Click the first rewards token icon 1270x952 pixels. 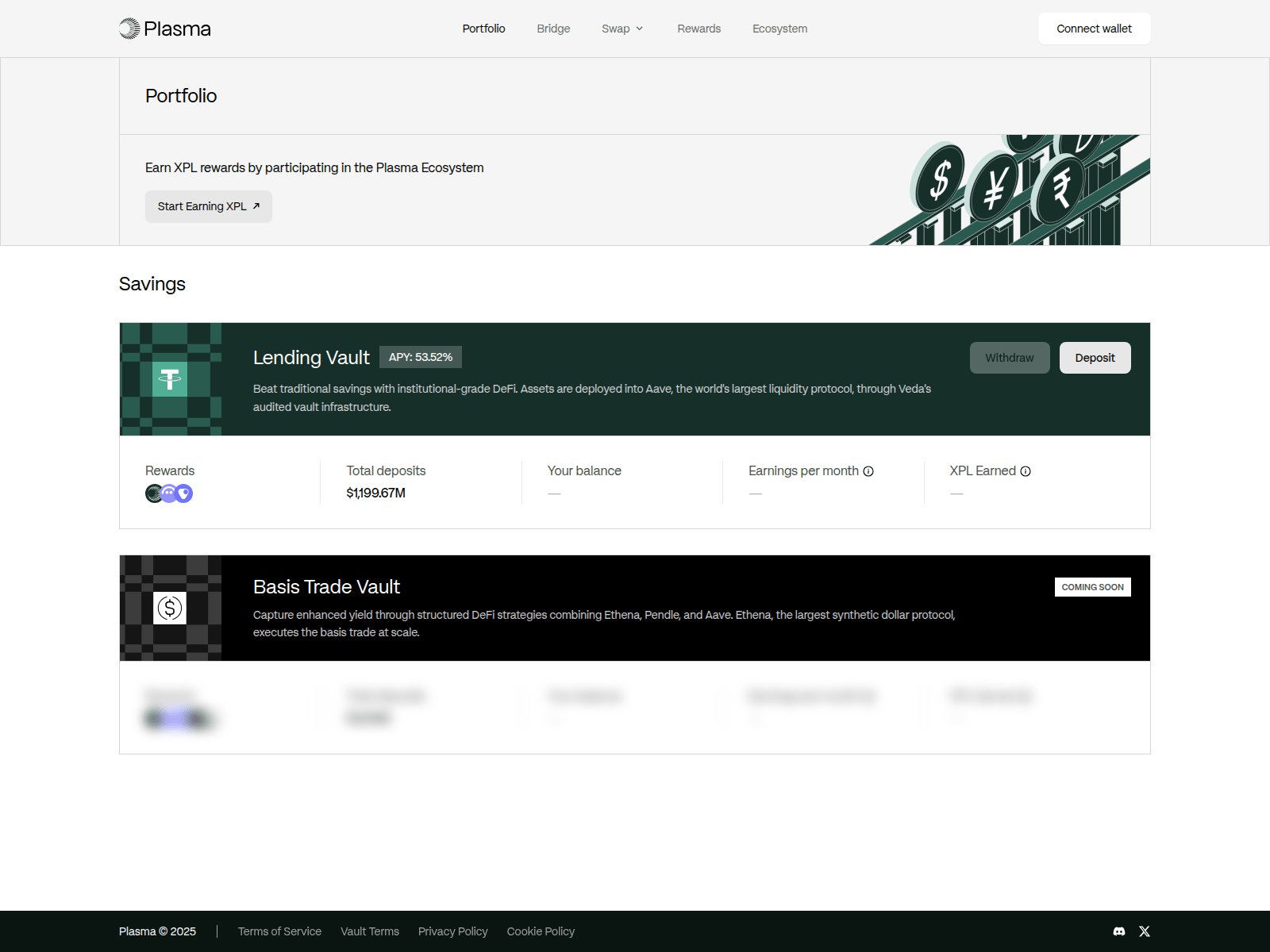pyautogui.click(x=154, y=493)
